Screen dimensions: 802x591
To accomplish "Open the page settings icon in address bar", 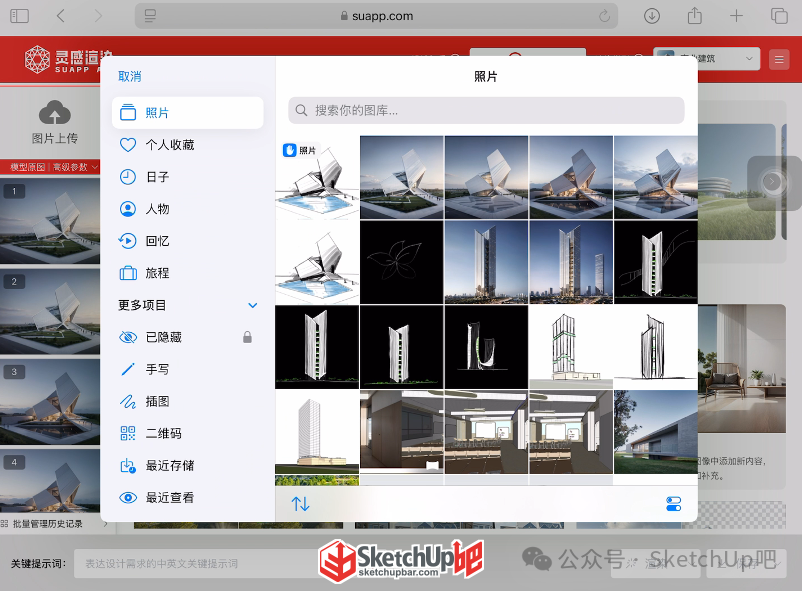I will [150, 16].
